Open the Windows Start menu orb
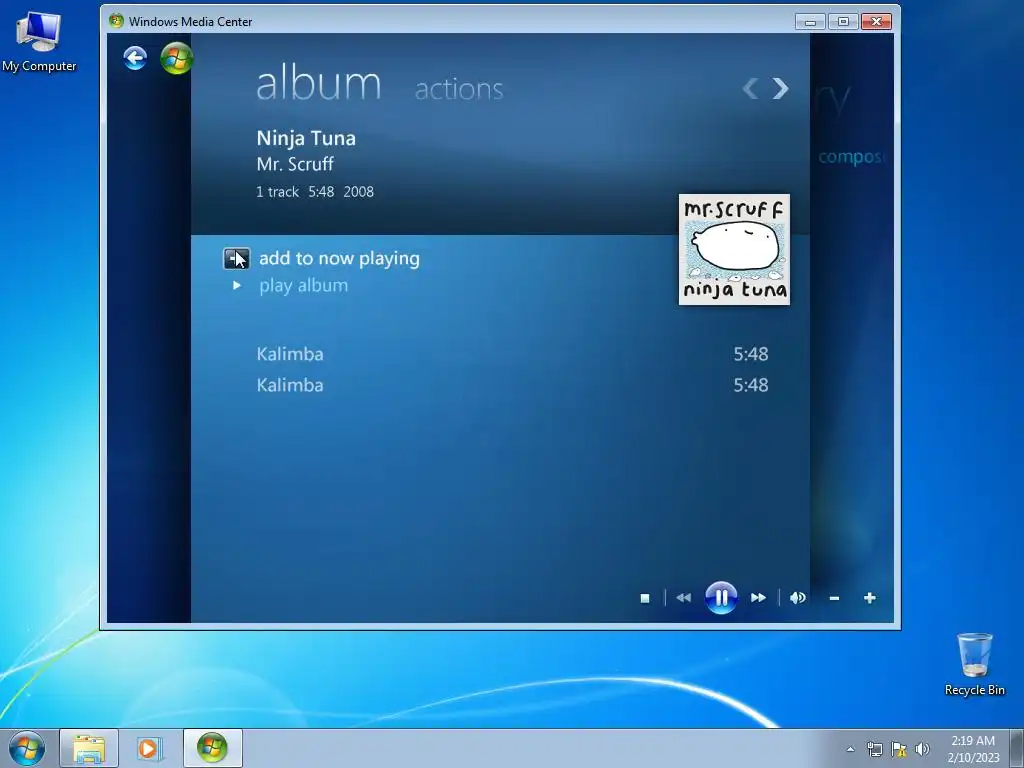Viewport: 1024px width, 768px height. click(x=27, y=748)
